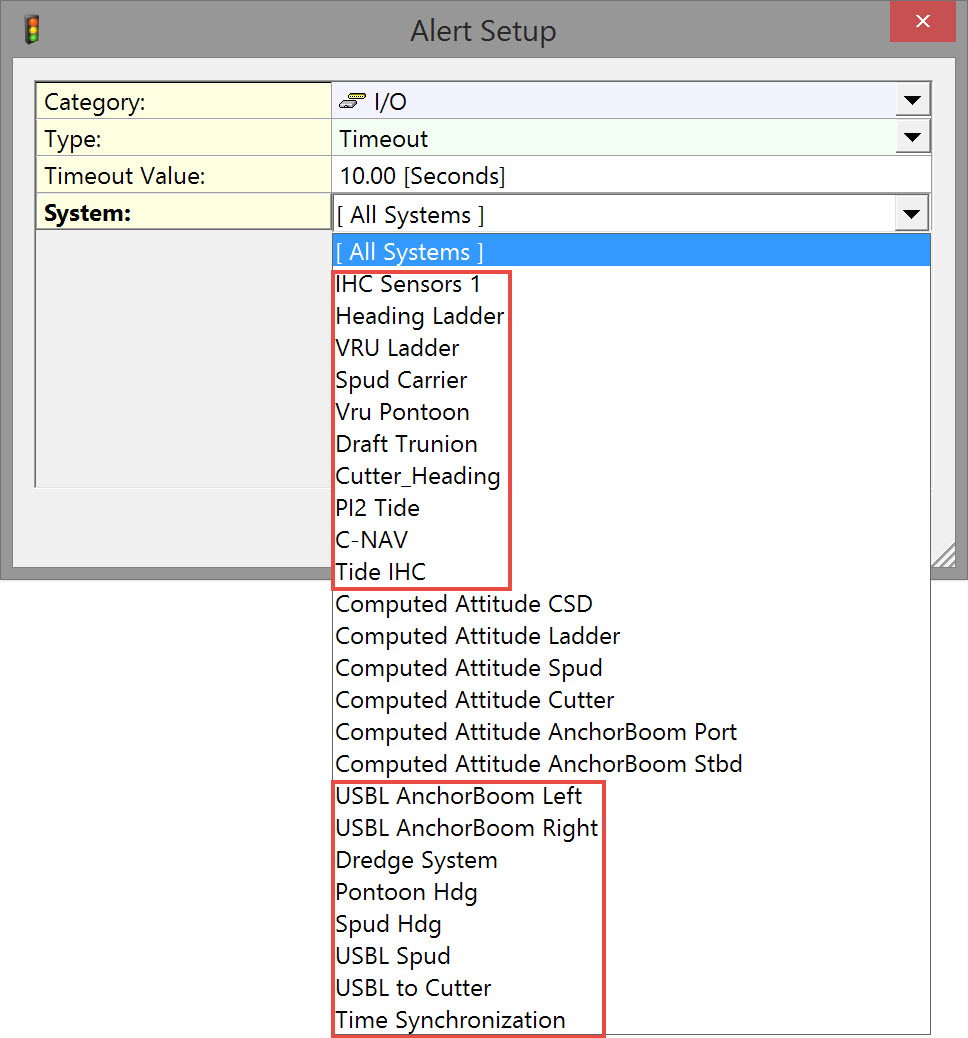
Task: Select Computed Attitude AnchorBoom Port
Action: pyautogui.click(x=536, y=733)
